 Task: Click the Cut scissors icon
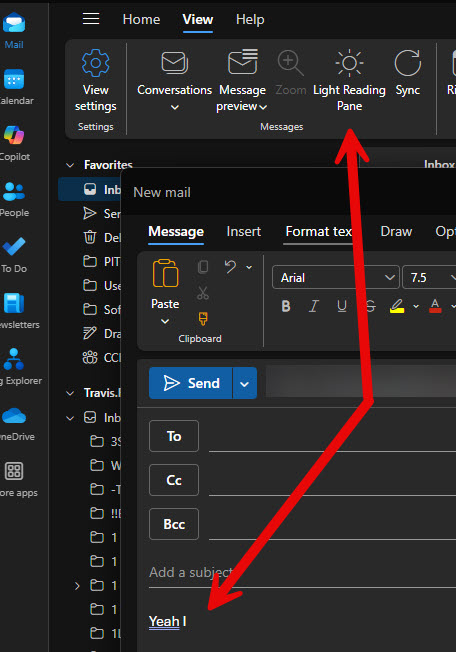point(203,293)
